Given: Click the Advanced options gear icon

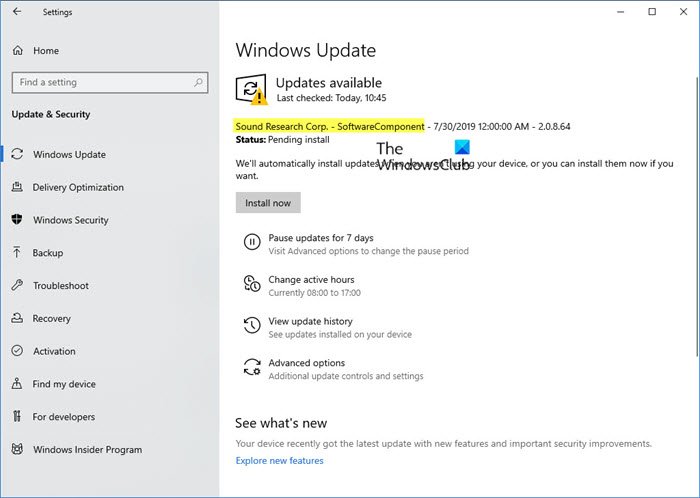Looking at the screenshot, I should tap(252, 367).
